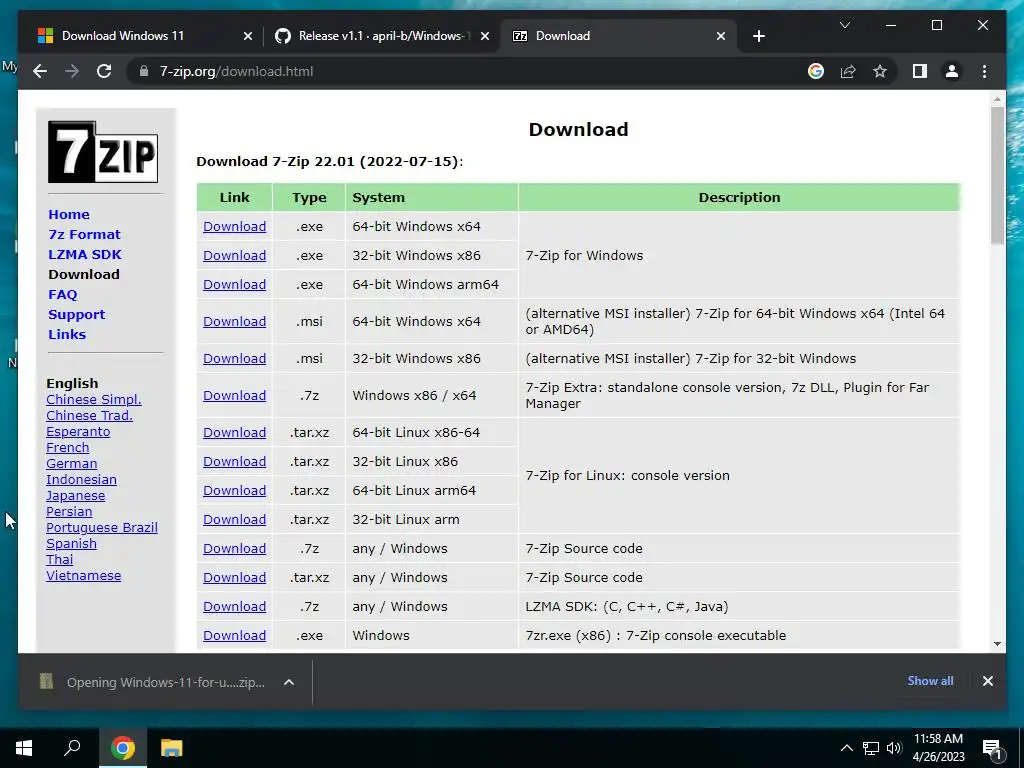The height and width of the screenshot is (768, 1024).
Task: Download the 7-Zip Source code .tar.xz
Action: click(234, 577)
